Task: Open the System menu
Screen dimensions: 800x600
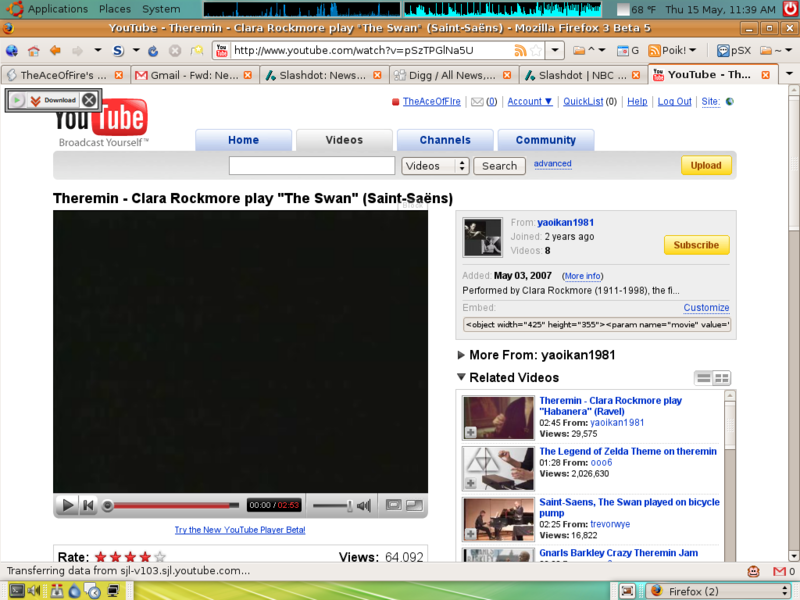Action: pos(161,9)
